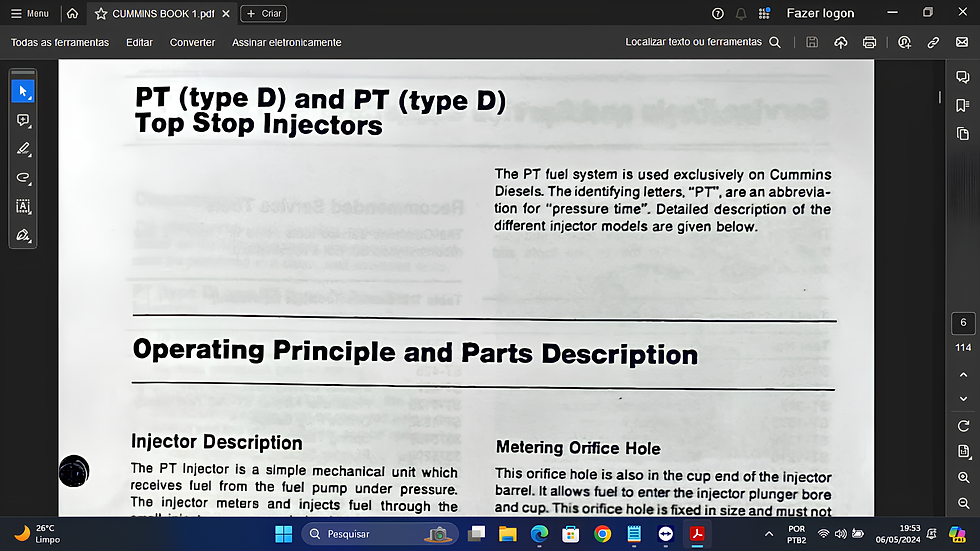Open the Notepad app on taskbar

(x=634, y=534)
